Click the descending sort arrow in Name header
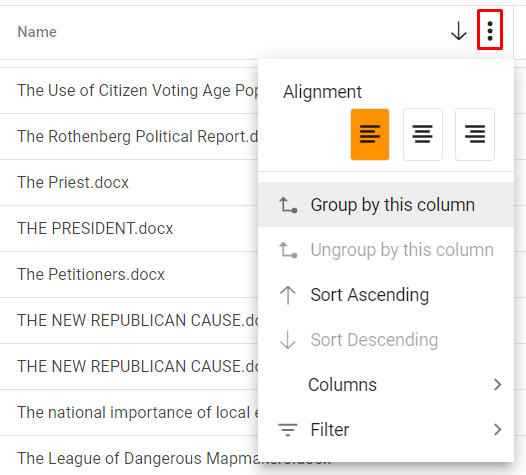This screenshot has height=475, width=526. (x=459, y=31)
